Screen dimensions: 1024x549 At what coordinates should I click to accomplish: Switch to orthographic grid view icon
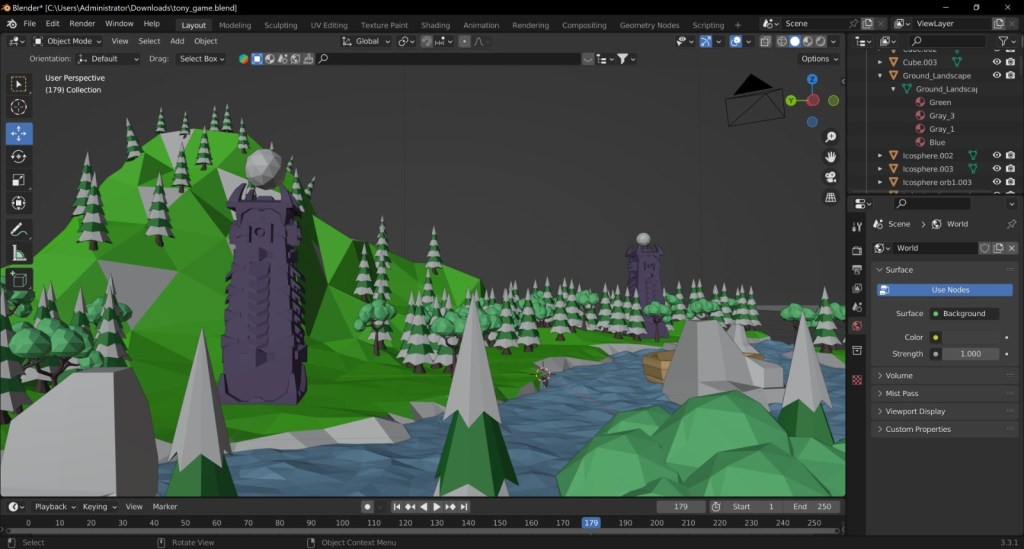830,197
